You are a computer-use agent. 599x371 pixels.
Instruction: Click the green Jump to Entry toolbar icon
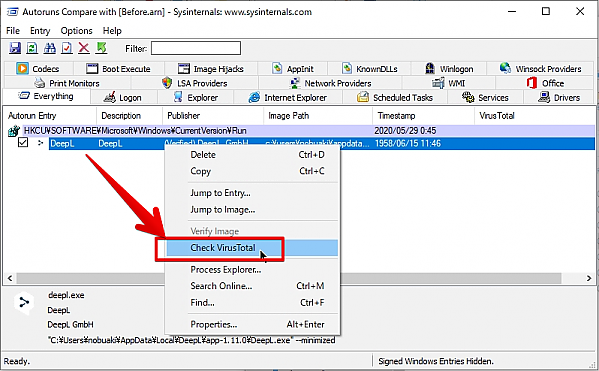[x=101, y=48]
